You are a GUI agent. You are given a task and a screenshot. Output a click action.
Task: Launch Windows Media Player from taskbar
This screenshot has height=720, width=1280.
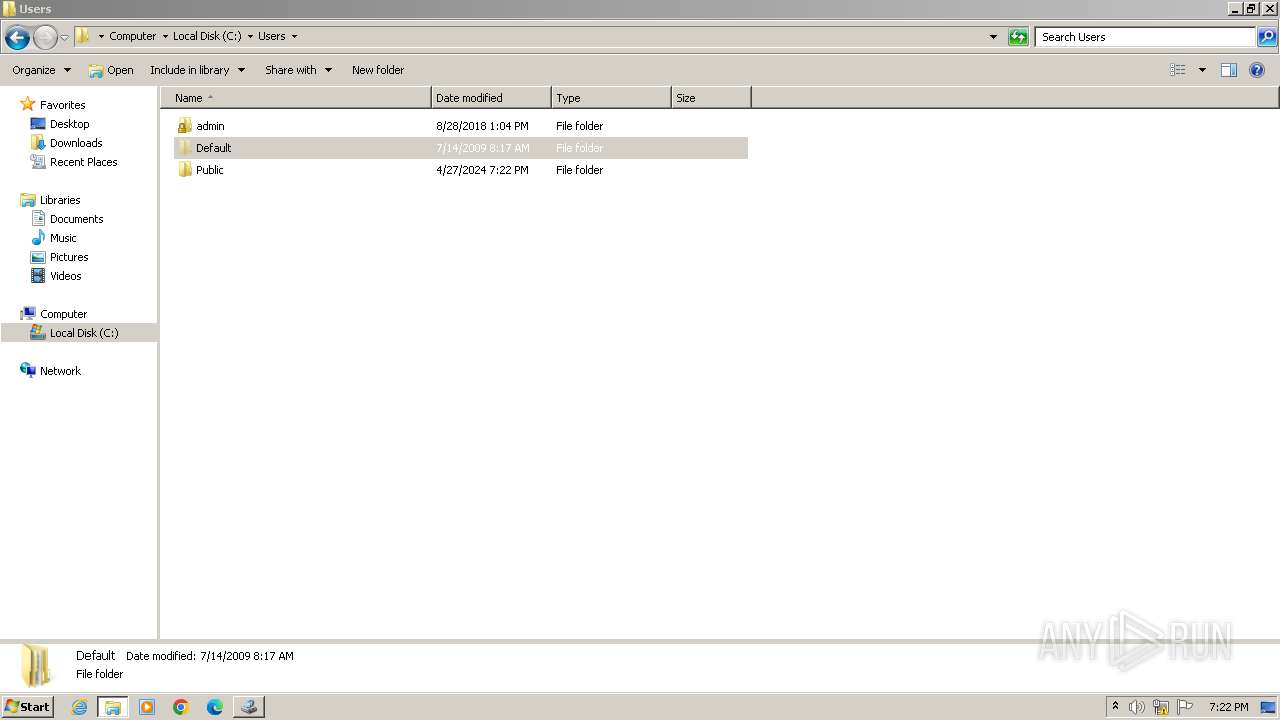coord(147,707)
